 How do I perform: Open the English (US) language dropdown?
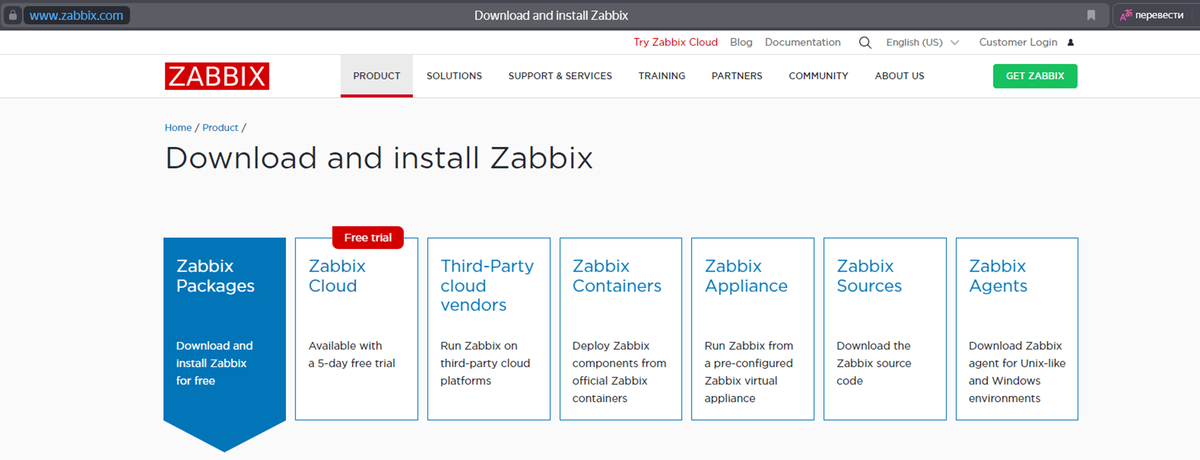922,43
